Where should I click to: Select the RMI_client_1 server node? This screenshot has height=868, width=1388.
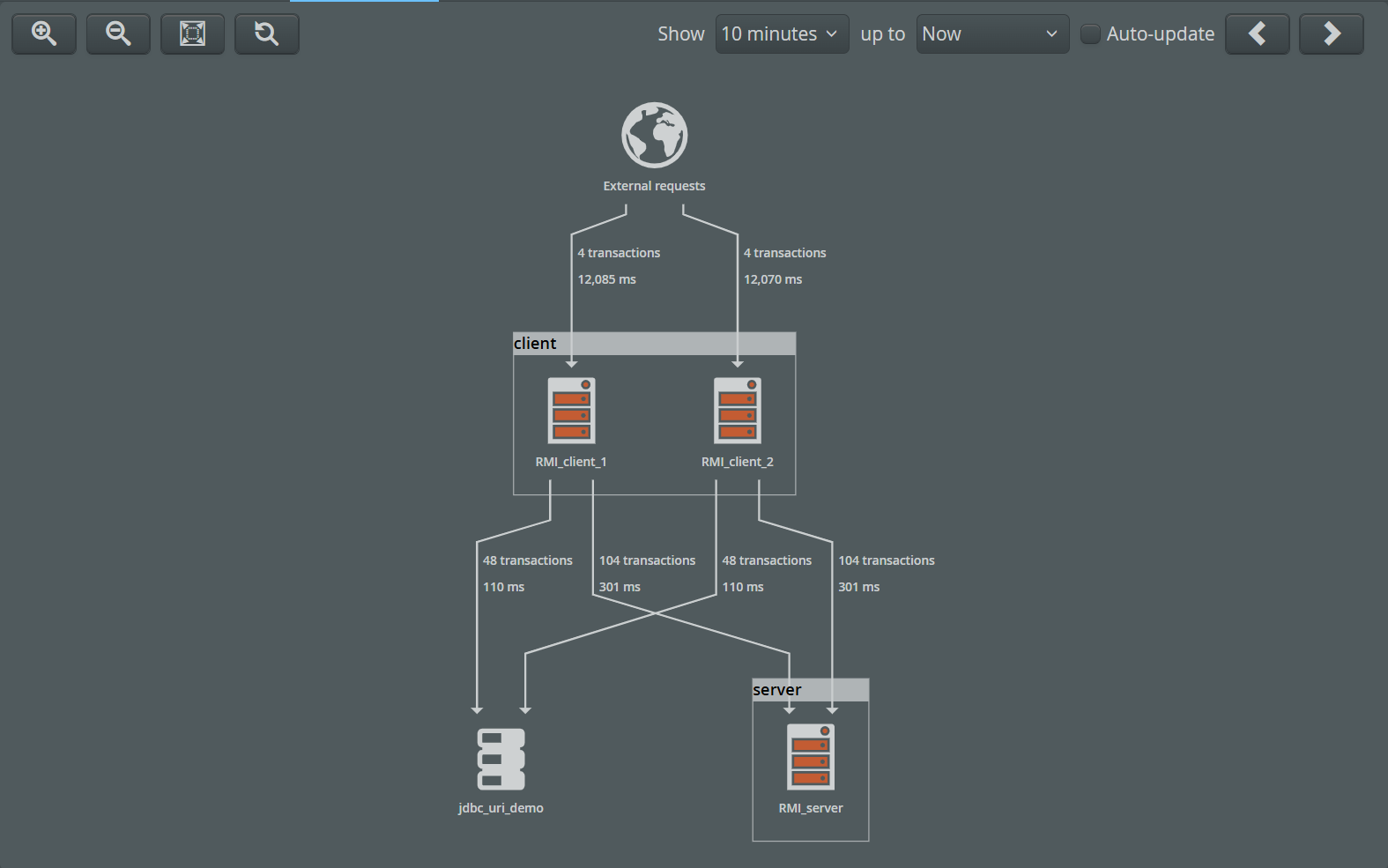point(571,411)
